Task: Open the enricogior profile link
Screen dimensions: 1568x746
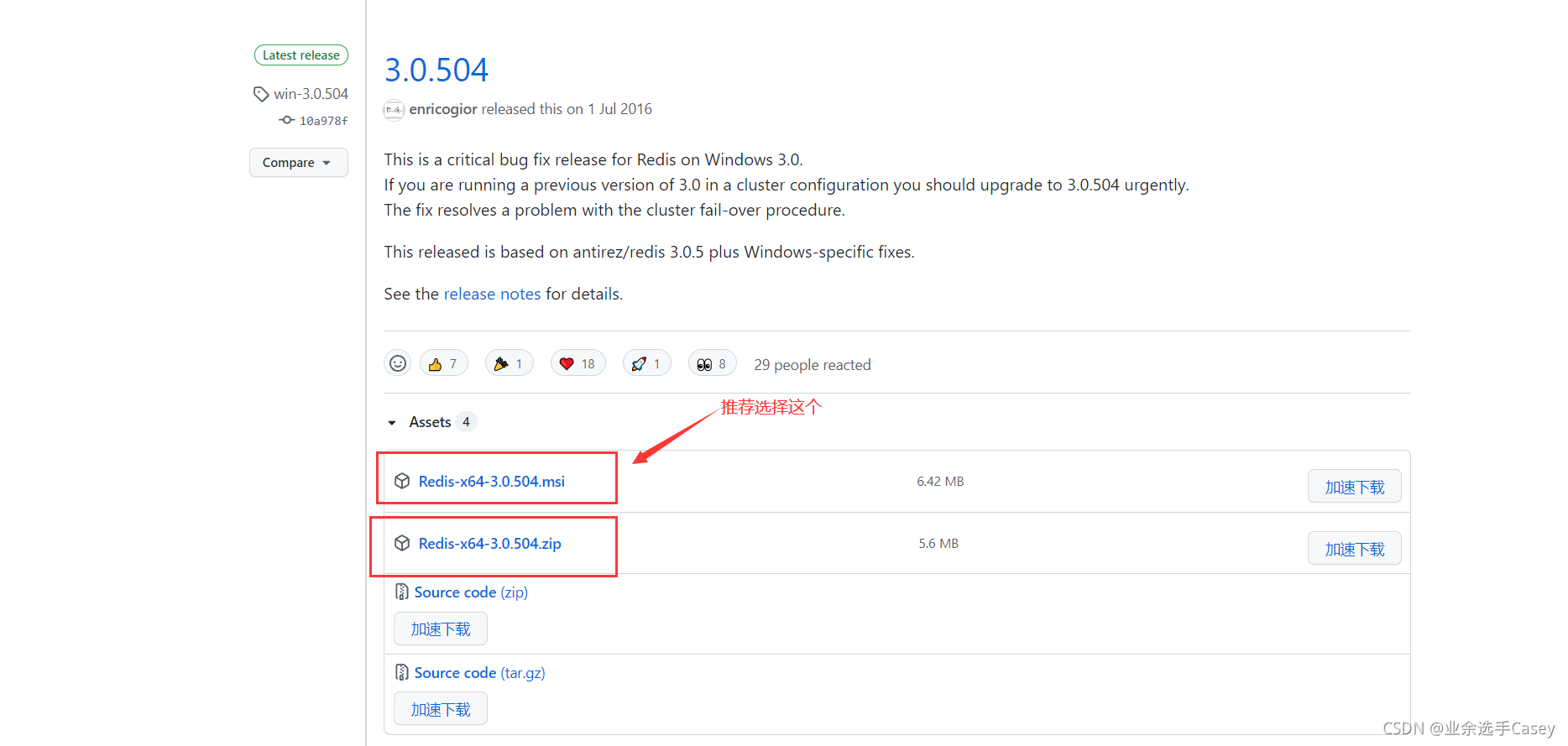Action: [443, 109]
